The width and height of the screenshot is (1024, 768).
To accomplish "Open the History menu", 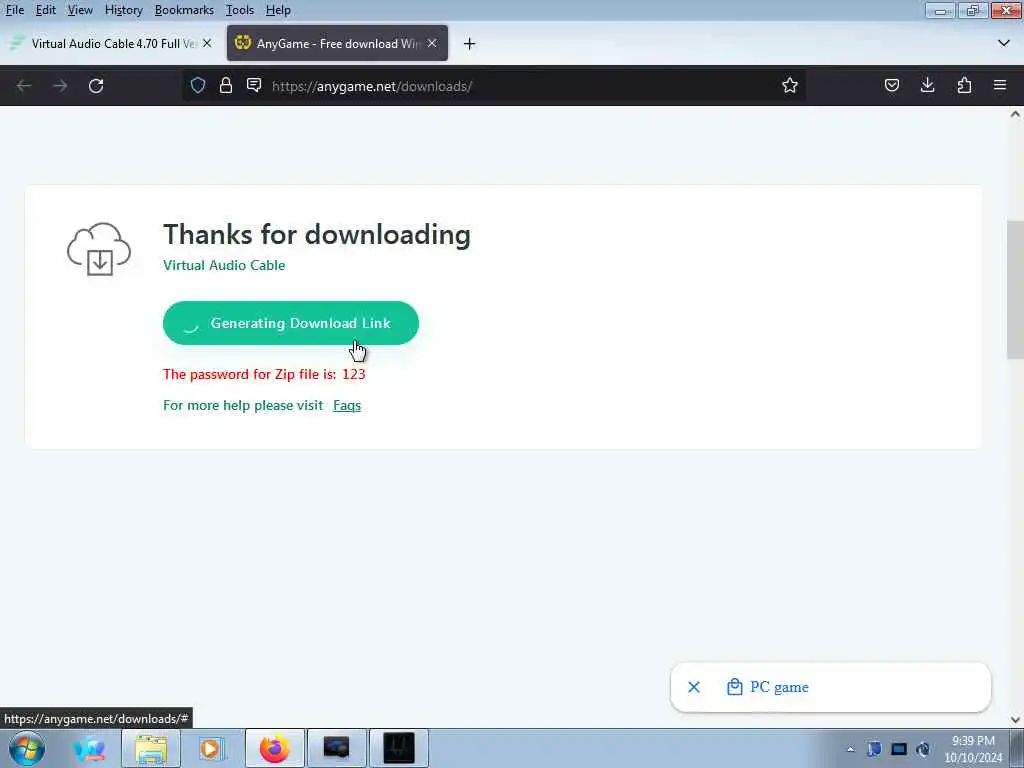I will [123, 10].
